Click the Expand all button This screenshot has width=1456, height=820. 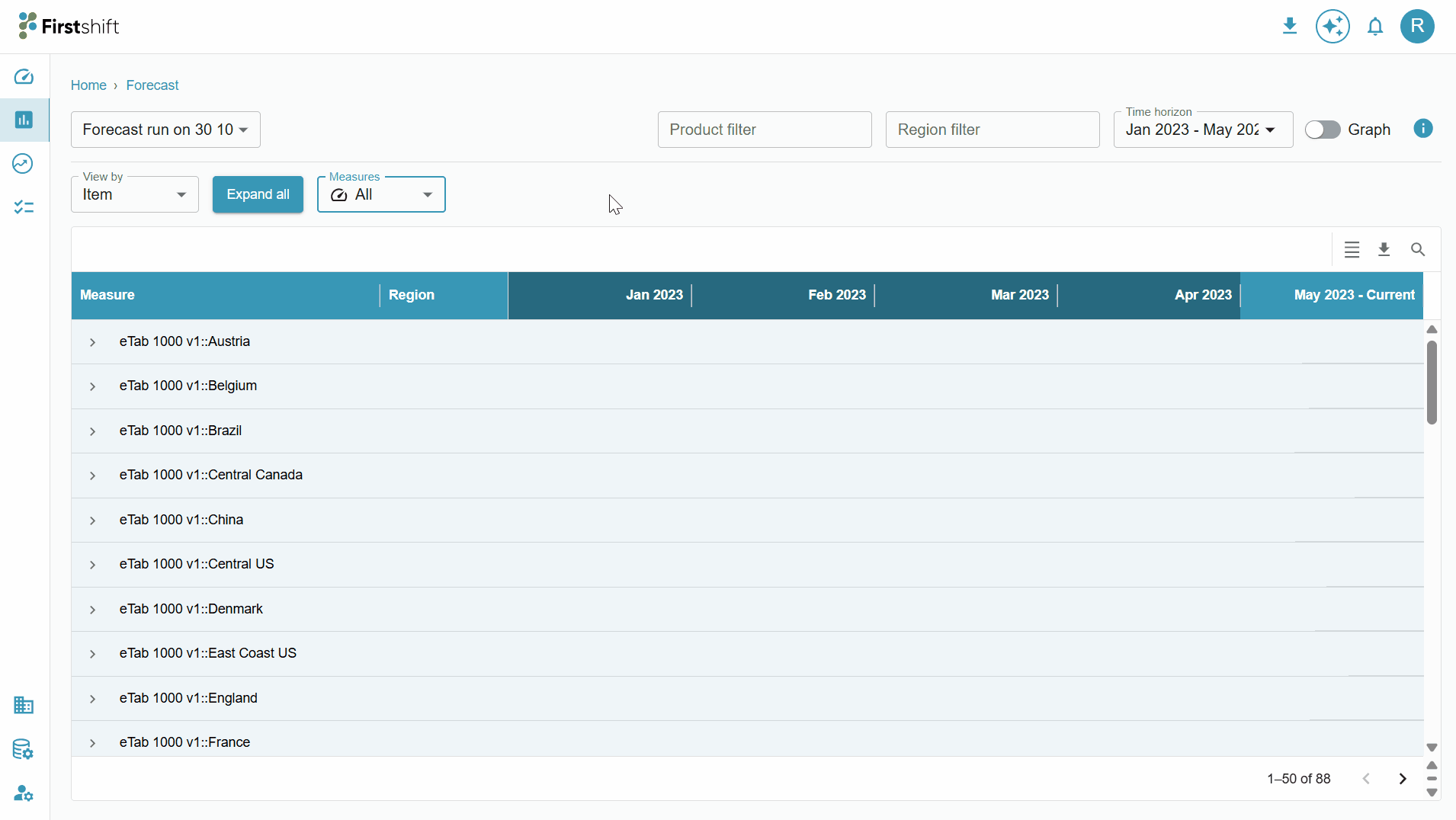click(258, 194)
